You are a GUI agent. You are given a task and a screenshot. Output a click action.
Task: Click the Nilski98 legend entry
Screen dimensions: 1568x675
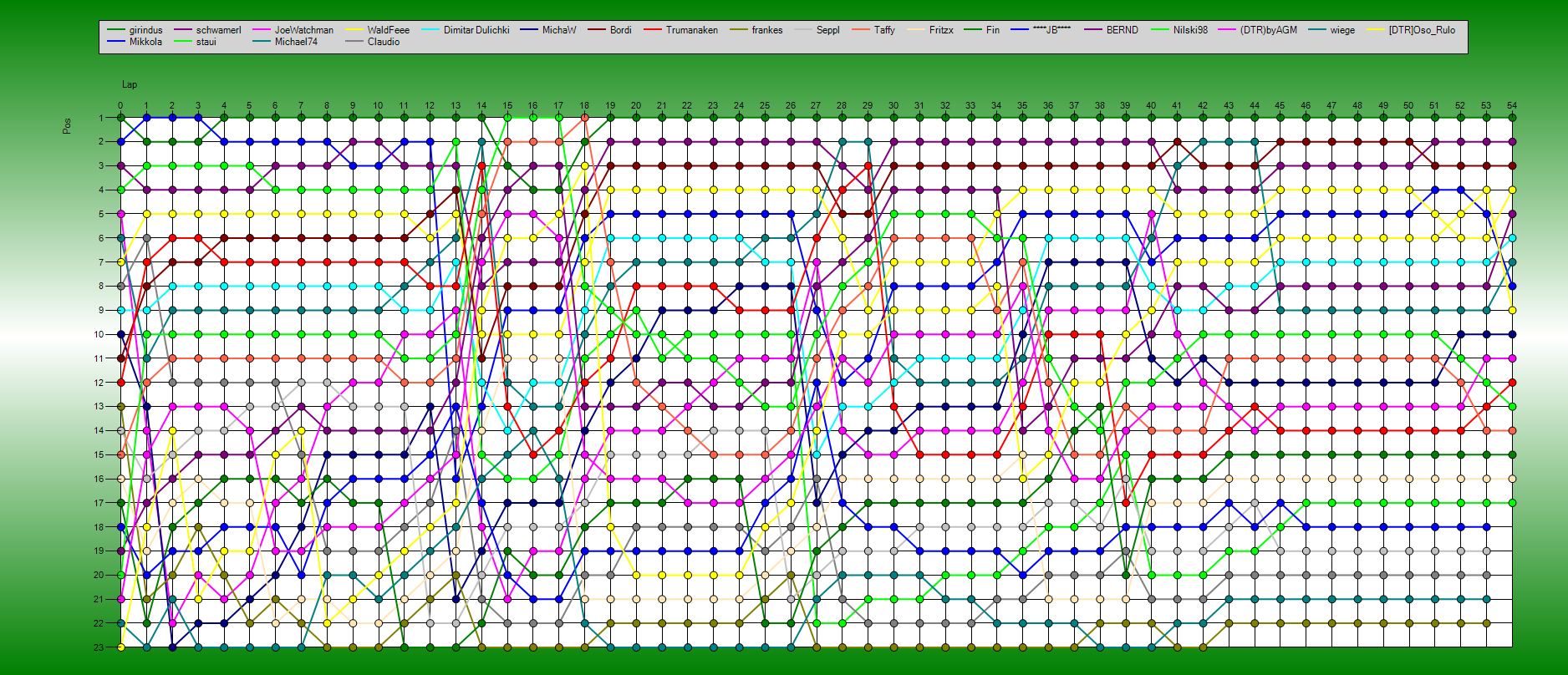point(1190,30)
